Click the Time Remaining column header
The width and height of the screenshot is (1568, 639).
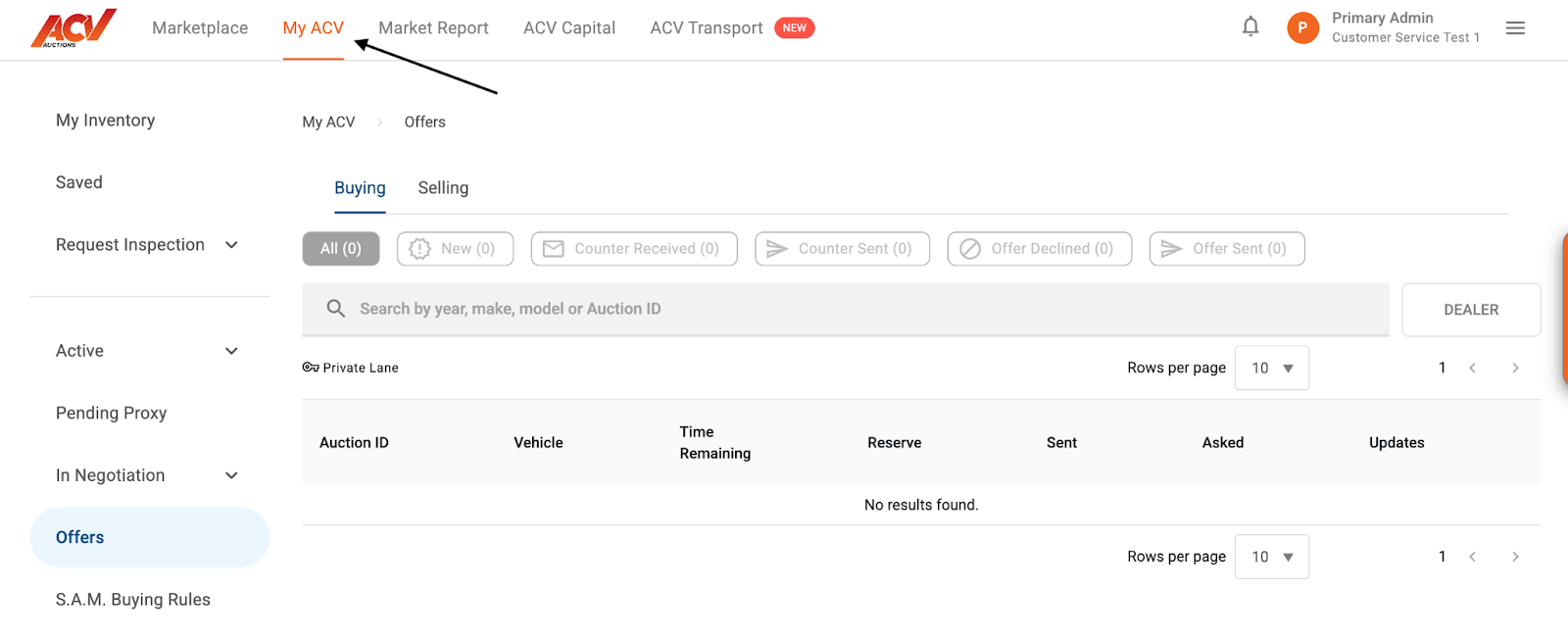point(715,443)
